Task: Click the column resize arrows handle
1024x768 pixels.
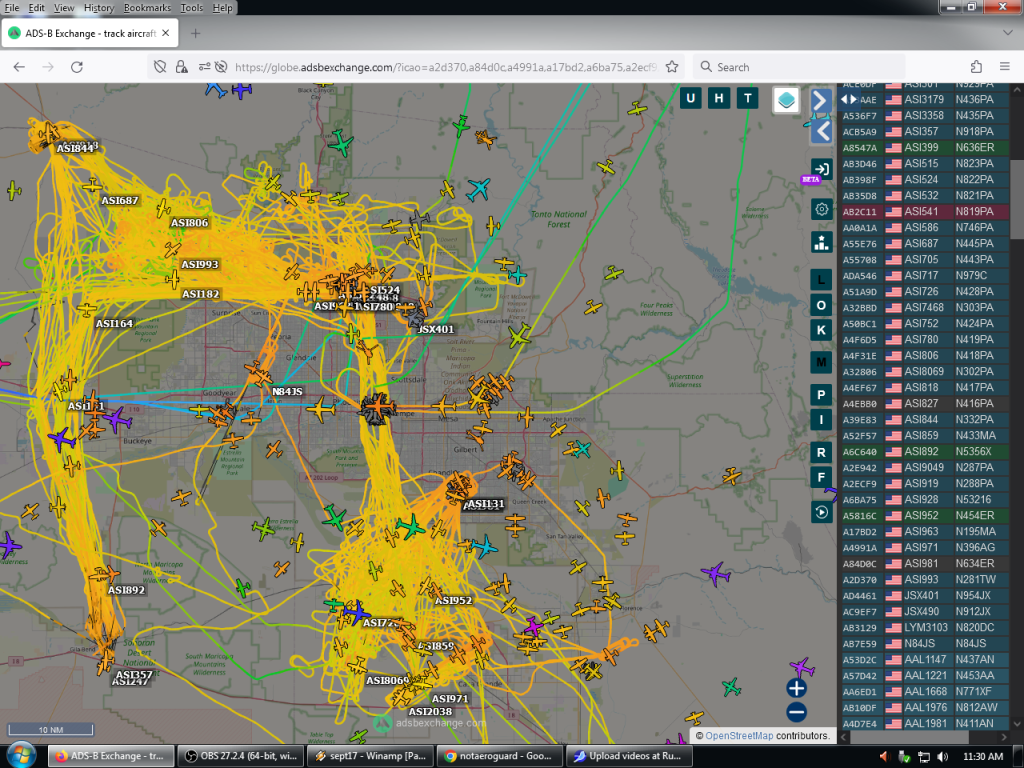Action: pyautogui.click(x=849, y=99)
